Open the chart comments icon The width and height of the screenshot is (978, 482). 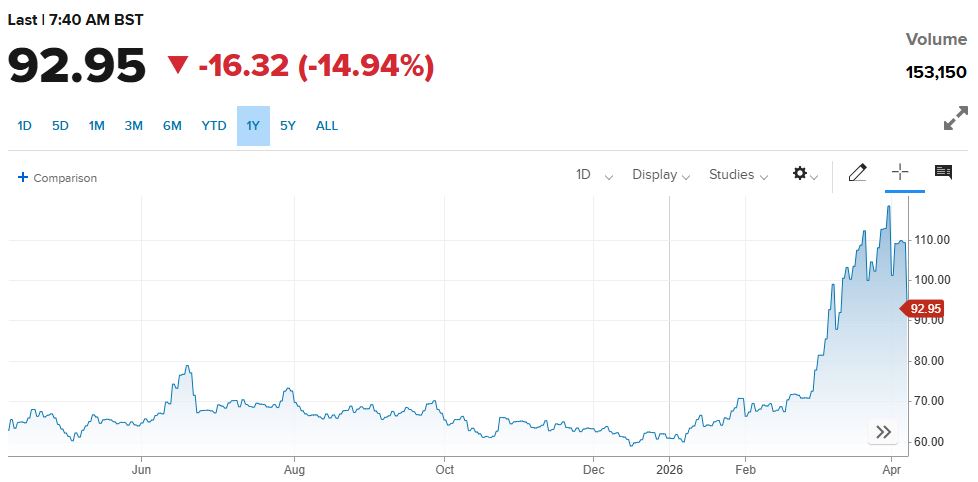click(x=943, y=173)
